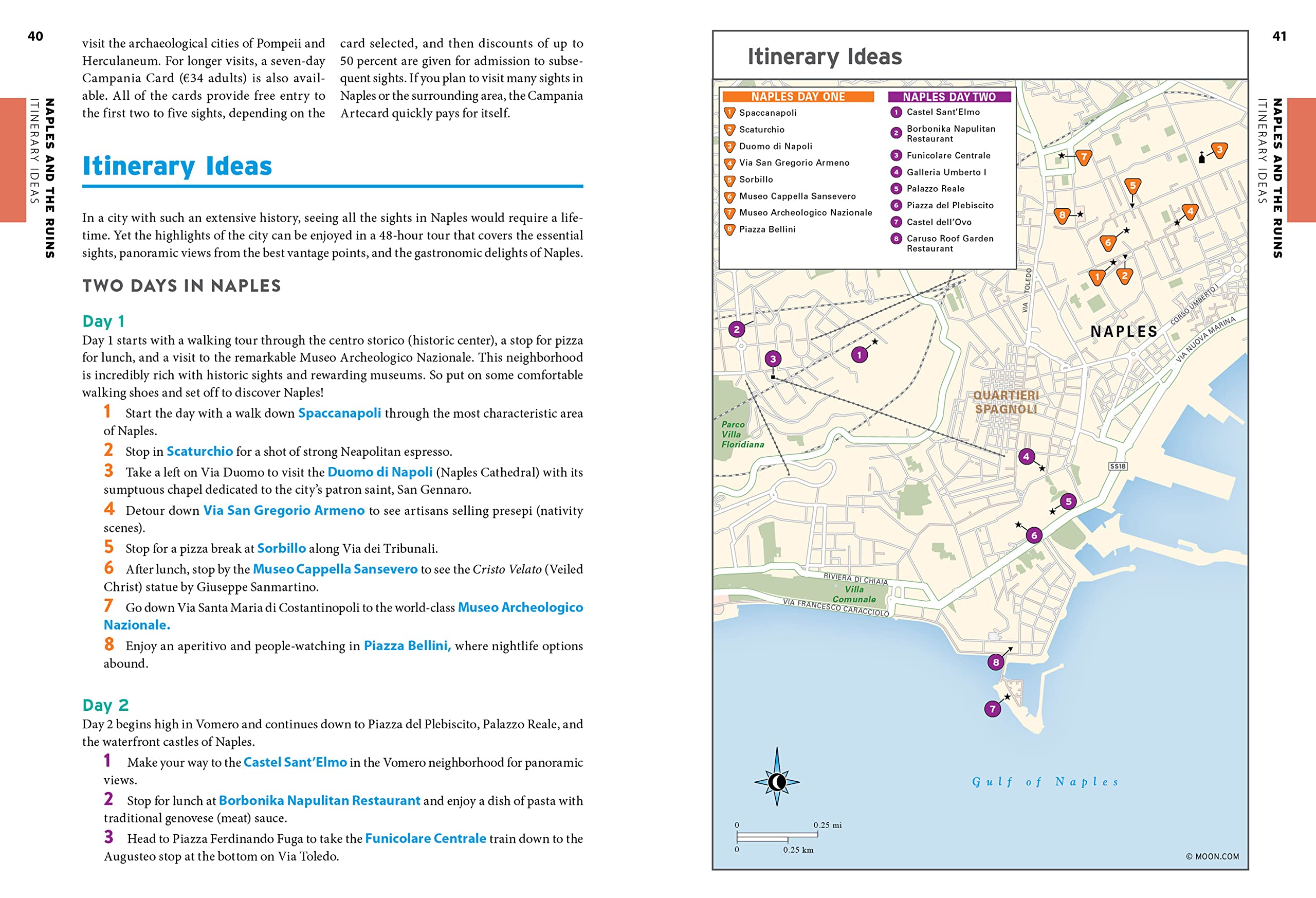Click purple map marker 8 on the waterfront
Viewport: 1316px width, 898px height.
996,662
